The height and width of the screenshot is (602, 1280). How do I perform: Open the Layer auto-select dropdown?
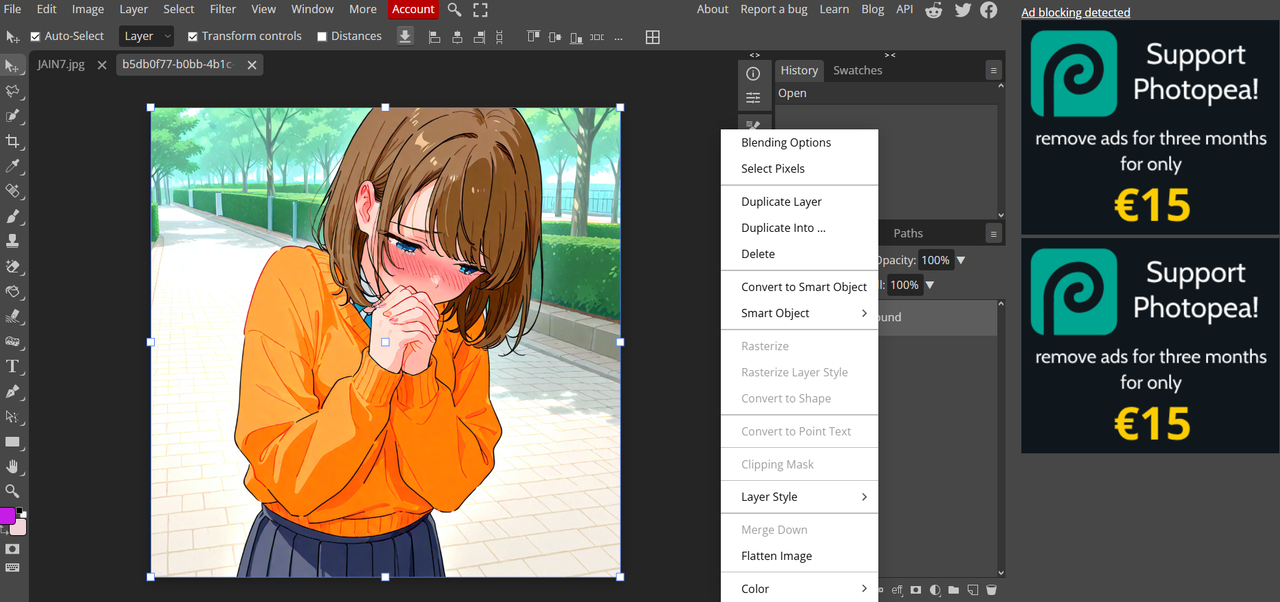click(x=147, y=36)
